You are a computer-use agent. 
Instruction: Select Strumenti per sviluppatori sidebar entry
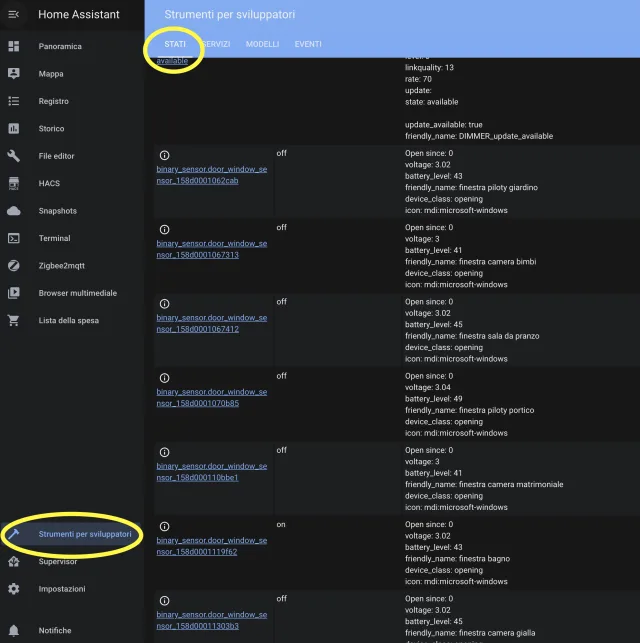tap(72, 534)
